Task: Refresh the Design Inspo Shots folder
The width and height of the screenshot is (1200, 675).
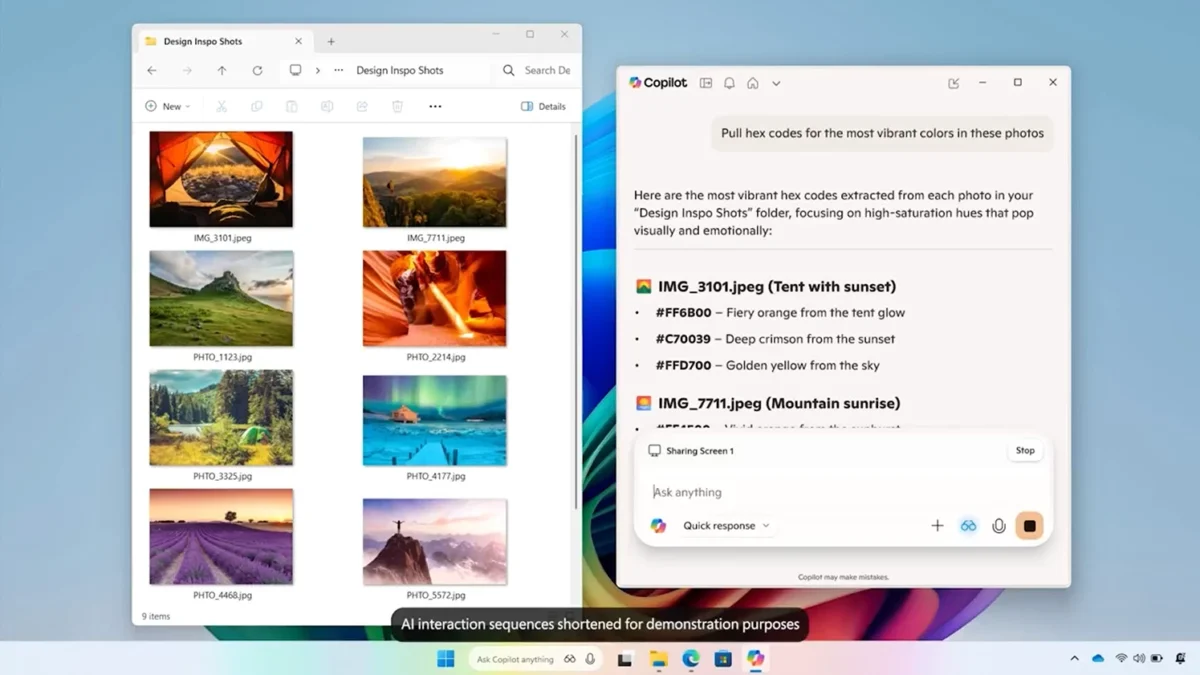Action: tap(257, 71)
